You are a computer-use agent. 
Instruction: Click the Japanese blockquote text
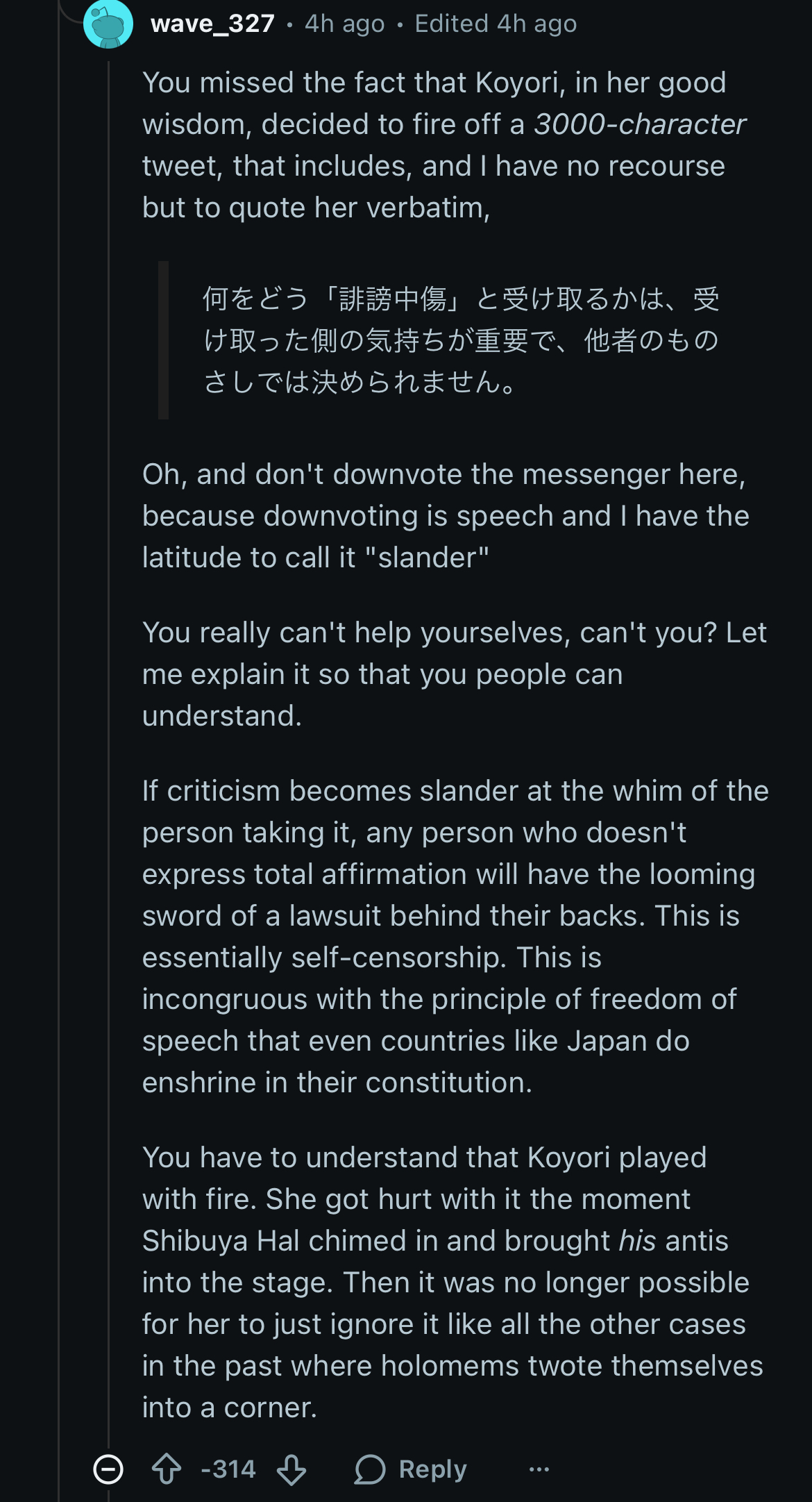[461, 340]
